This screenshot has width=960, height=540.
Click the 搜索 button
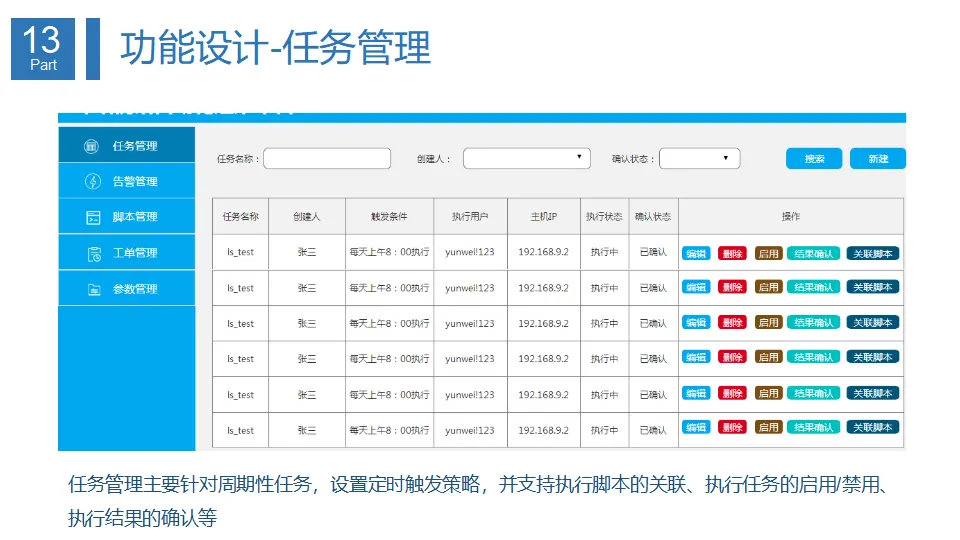pos(814,159)
